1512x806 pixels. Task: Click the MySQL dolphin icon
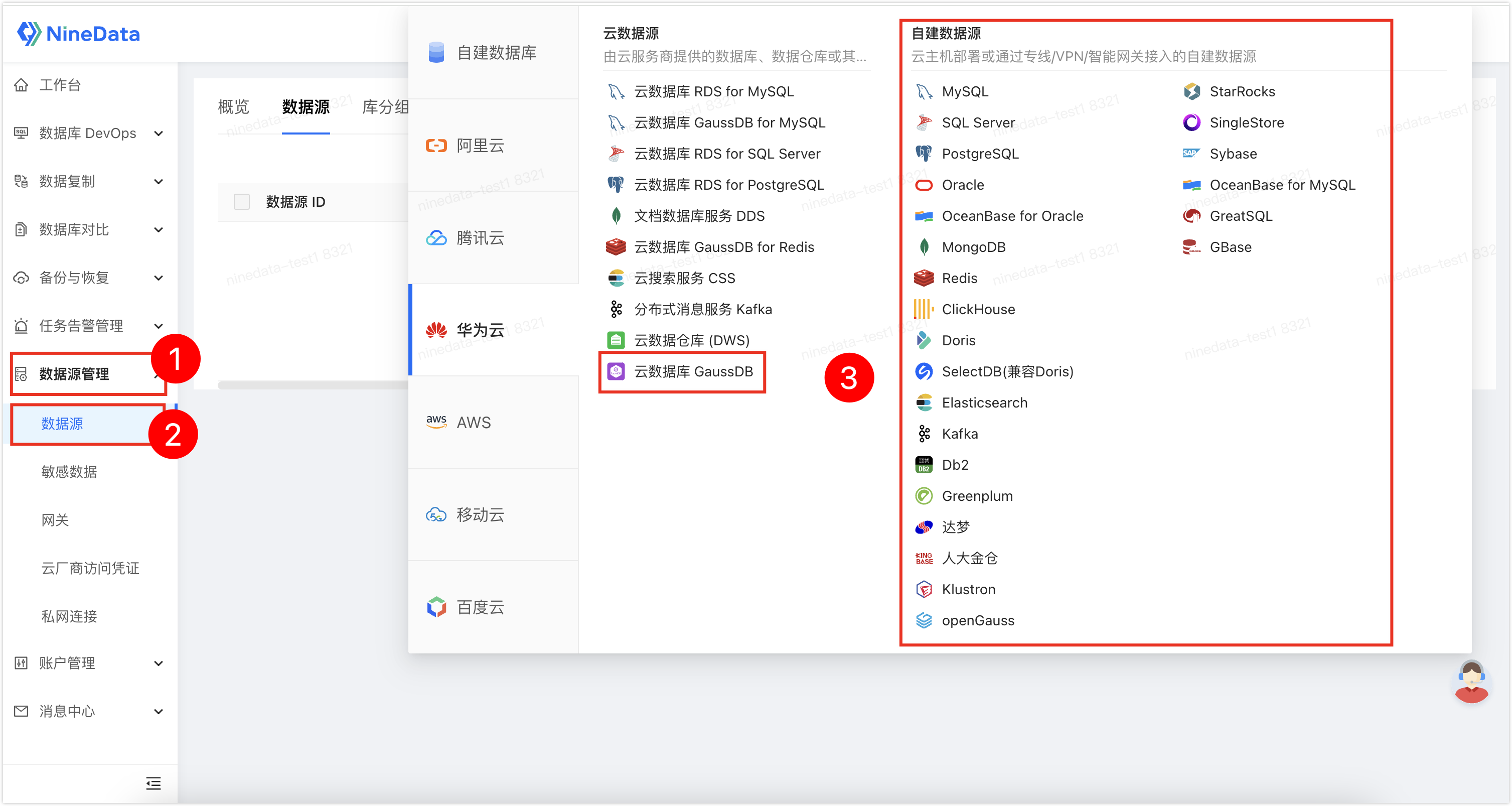[x=924, y=91]
